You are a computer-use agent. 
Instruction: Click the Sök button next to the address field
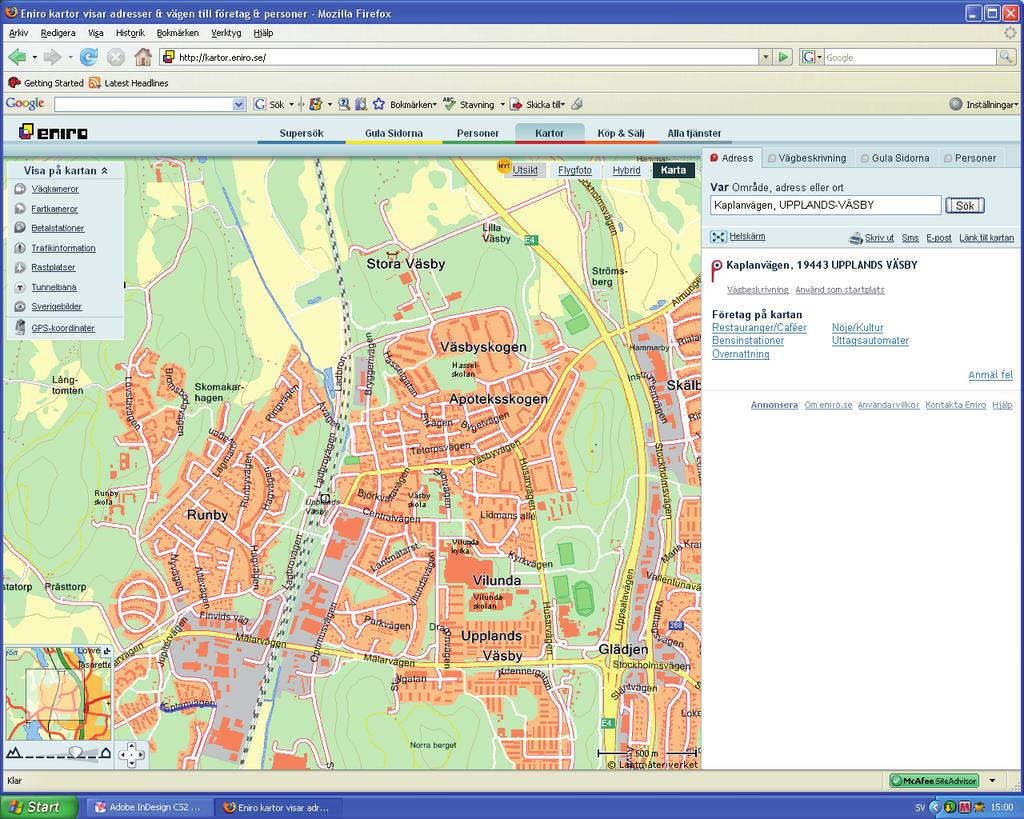pos(965,206)
